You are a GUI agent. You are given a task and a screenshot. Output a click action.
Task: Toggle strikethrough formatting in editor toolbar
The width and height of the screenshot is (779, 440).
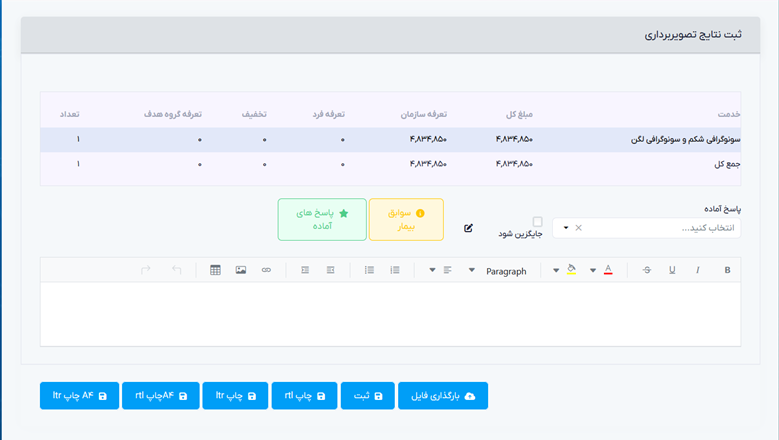click(646, 270)
